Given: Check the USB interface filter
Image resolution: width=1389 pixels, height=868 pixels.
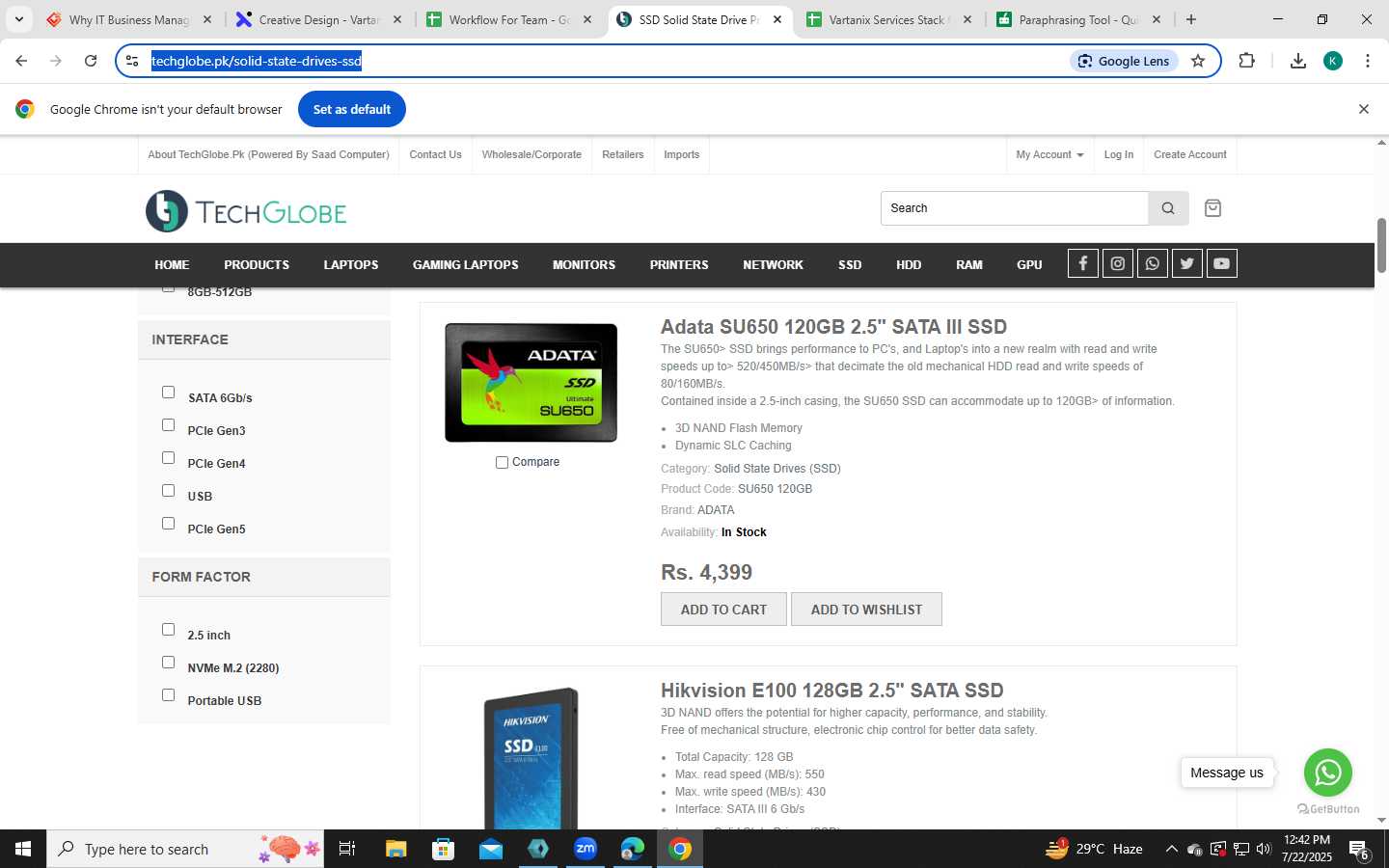Looking at the screenshot, I should click(x=168, y=491).
